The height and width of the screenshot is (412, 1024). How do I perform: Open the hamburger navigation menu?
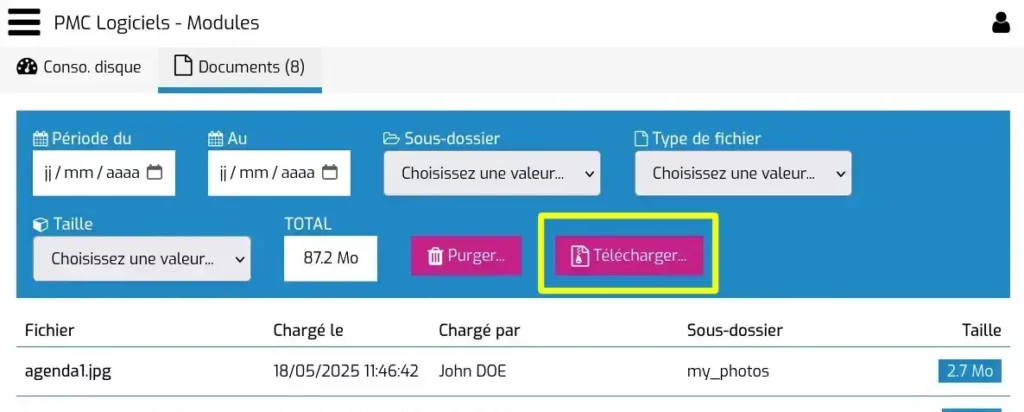(24, 23)
